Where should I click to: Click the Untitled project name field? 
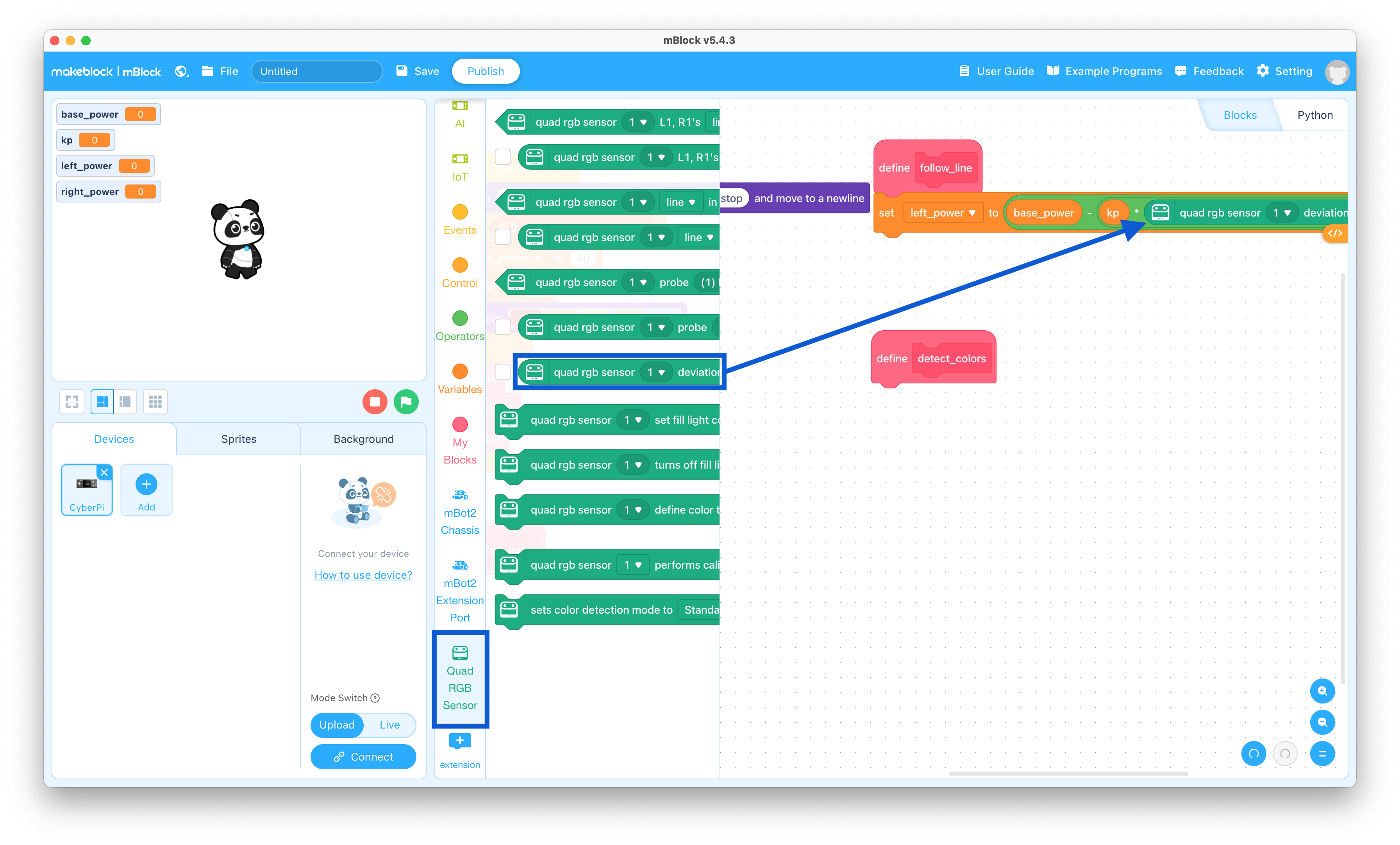coord(316,71)
